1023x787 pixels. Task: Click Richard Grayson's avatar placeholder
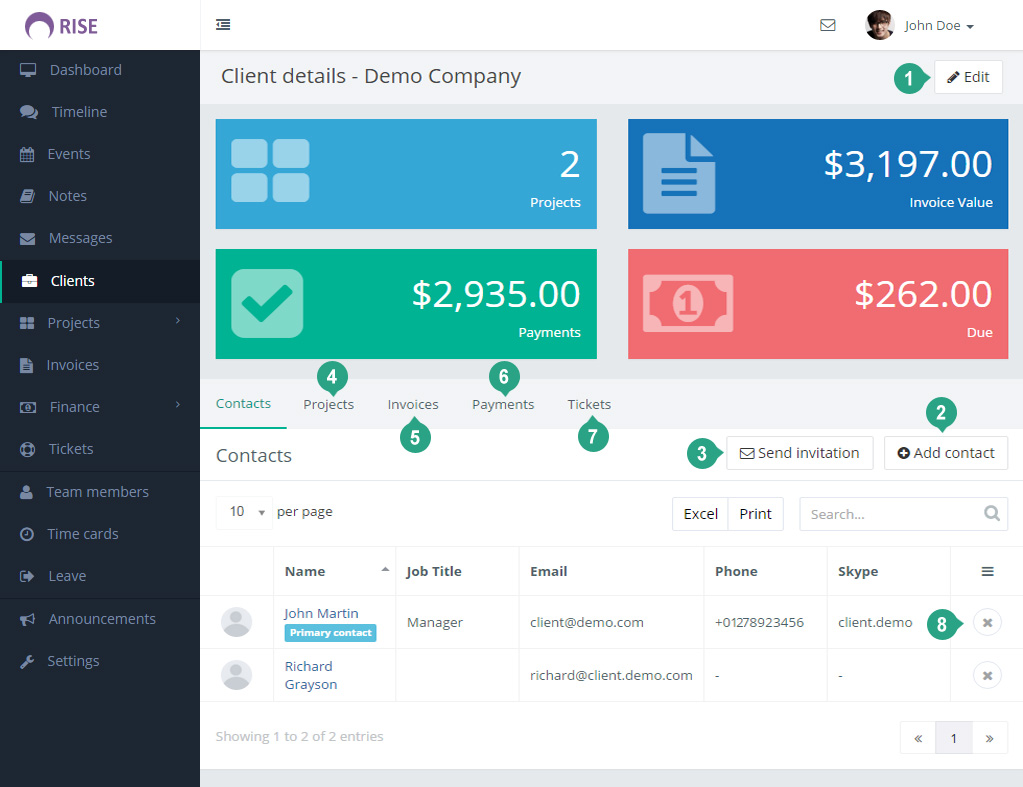[x=236, y=675]
